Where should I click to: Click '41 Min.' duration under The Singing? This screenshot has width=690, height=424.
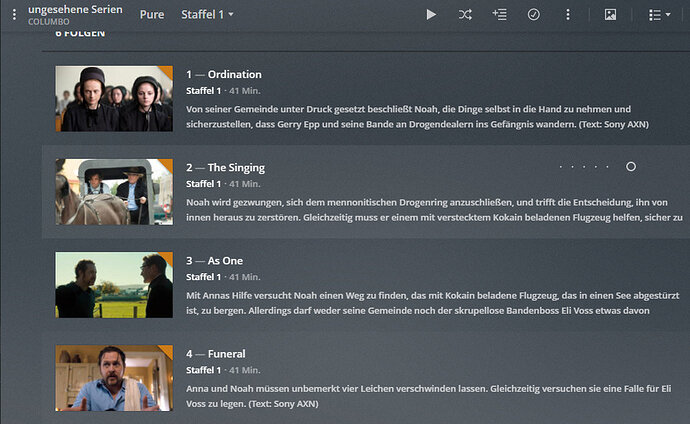(x=245, y=184)
